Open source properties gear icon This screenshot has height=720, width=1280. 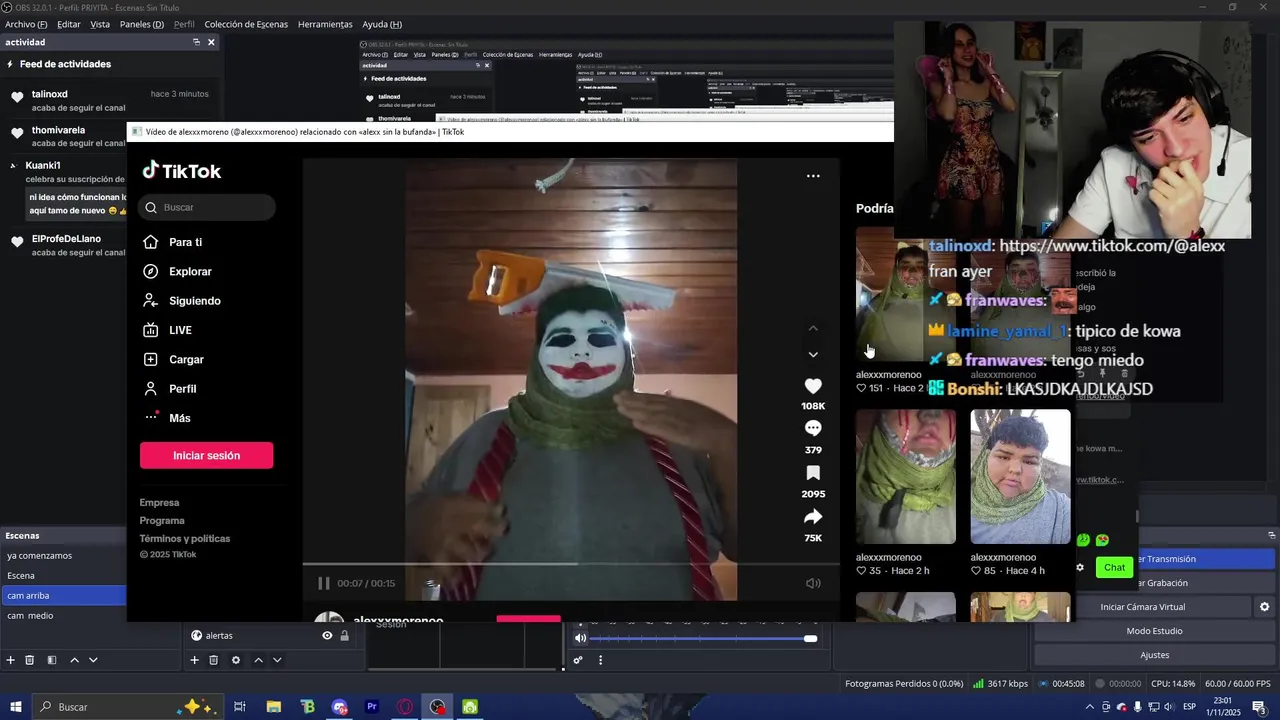(236, 660)
